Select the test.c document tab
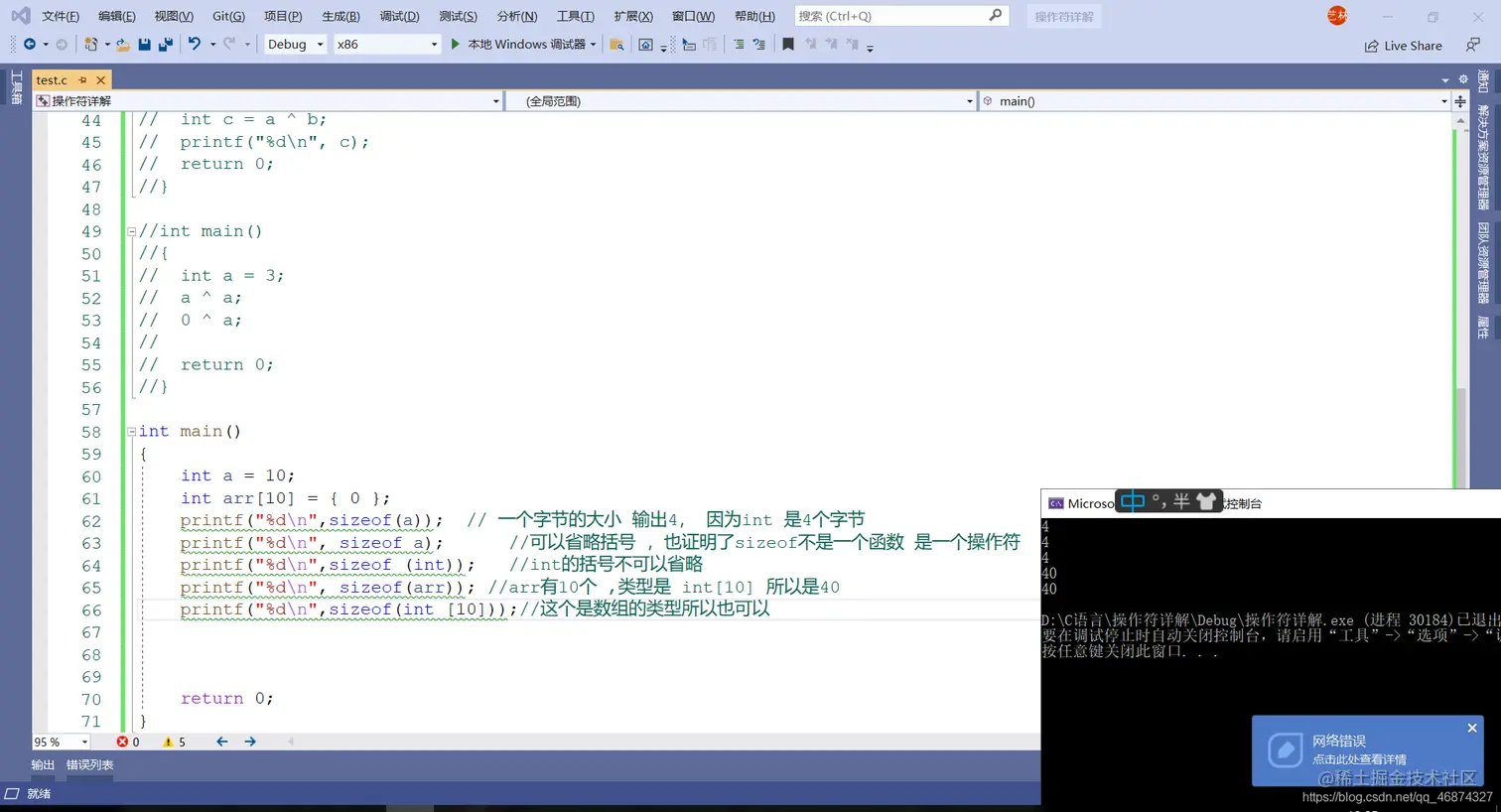The image size is (1501, 812). [52, 79]
